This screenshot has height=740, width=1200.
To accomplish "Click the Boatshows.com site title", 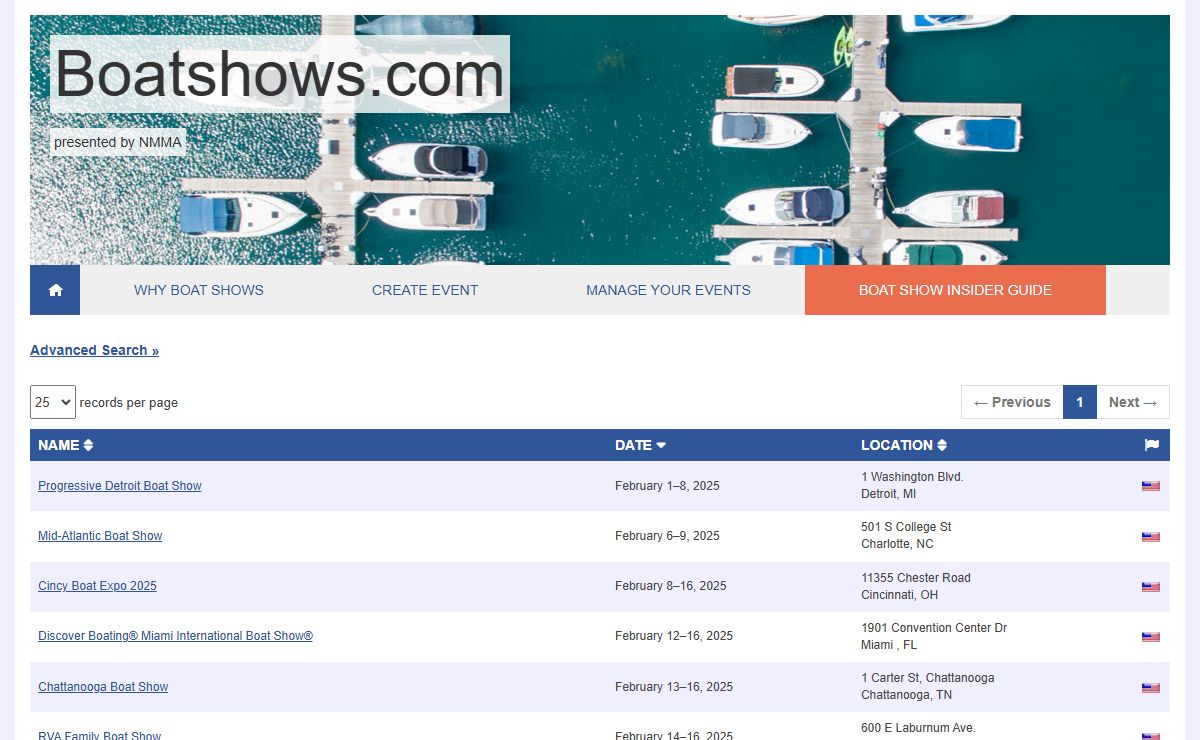I will click(280, 74).
